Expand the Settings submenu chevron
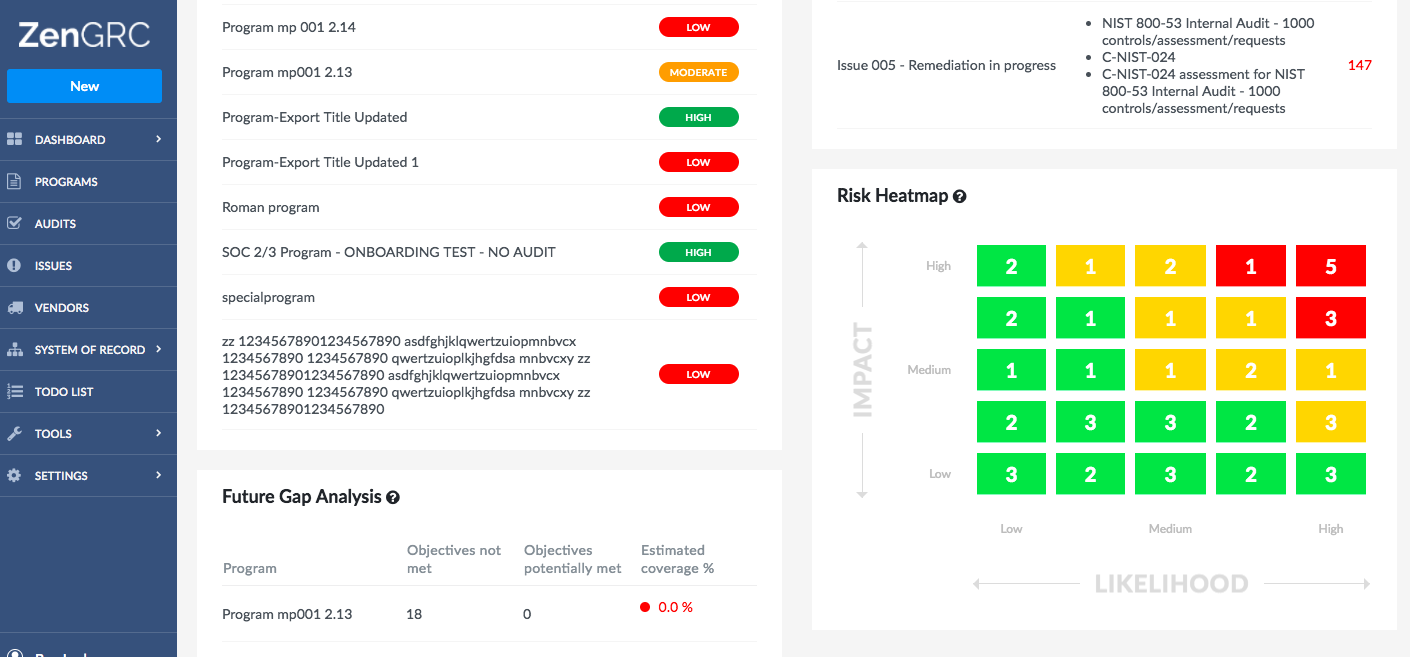Screen dimensions: 1410x657 (158, 476)
